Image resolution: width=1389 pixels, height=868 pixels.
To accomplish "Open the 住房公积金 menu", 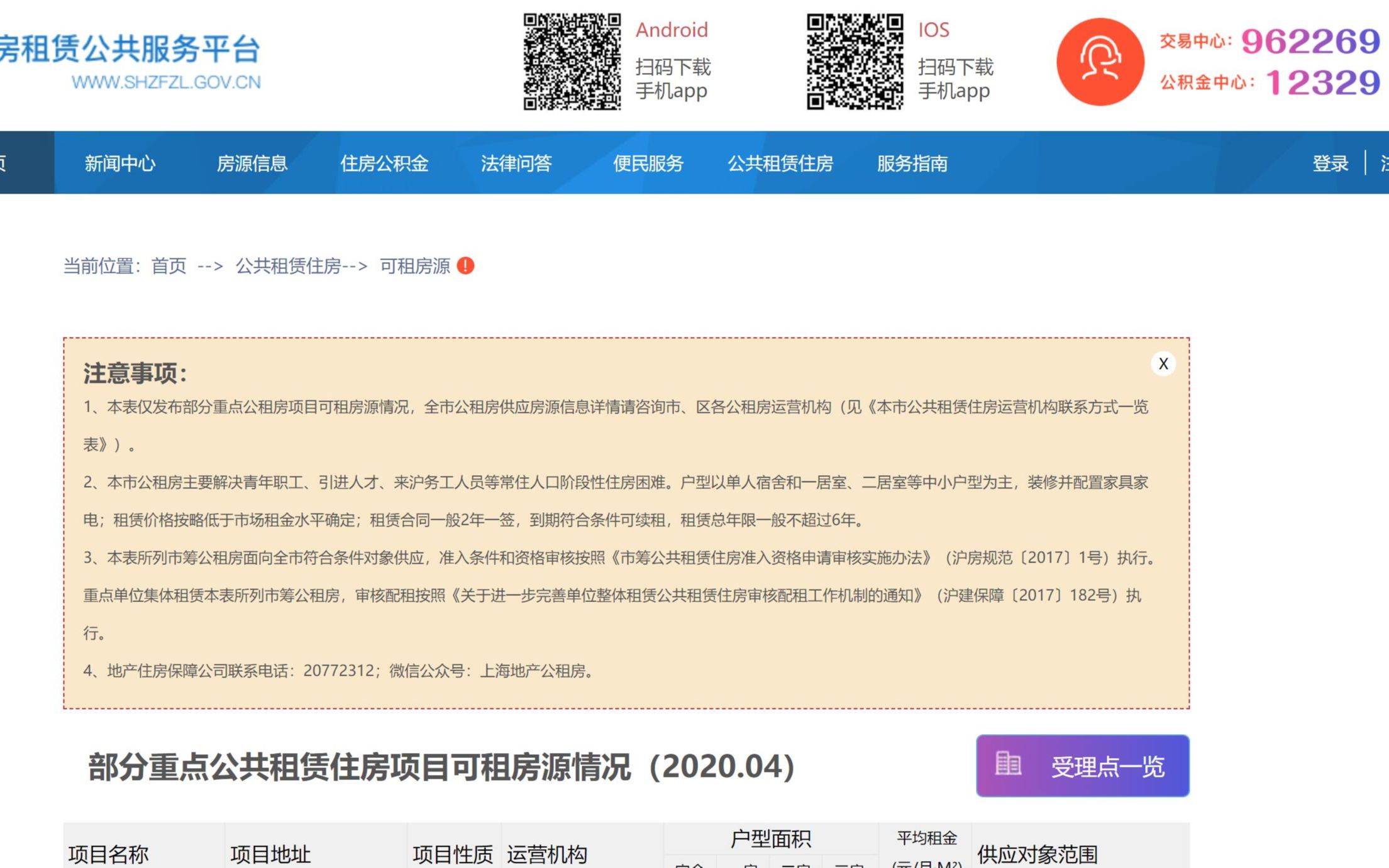I will coord(384,163).
